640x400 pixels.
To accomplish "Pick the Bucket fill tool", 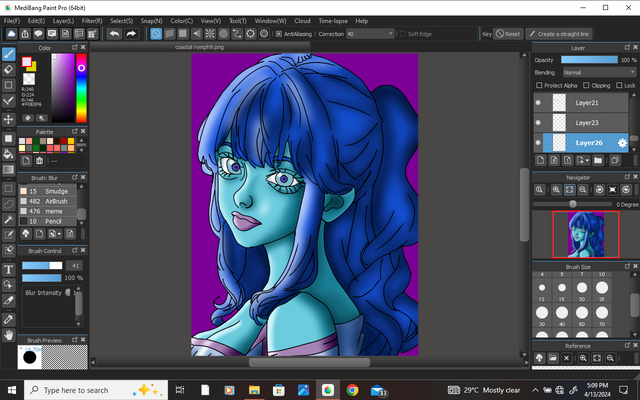I will pyautogui.click(x=9, y=154).
